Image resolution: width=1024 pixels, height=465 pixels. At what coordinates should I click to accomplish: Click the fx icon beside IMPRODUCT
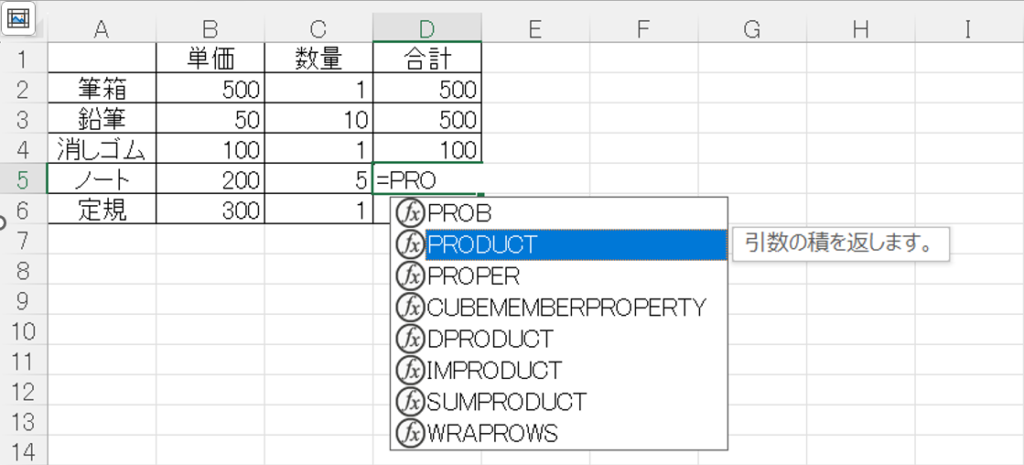coord(410,370)
